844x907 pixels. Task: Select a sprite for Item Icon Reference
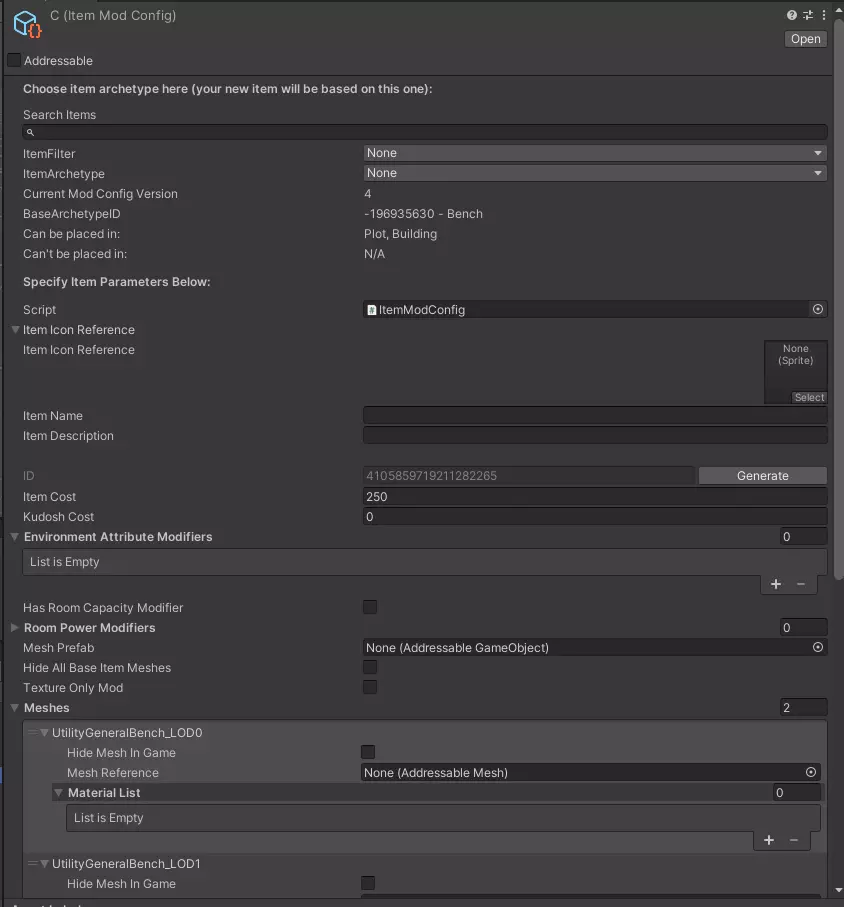(809, 397)
